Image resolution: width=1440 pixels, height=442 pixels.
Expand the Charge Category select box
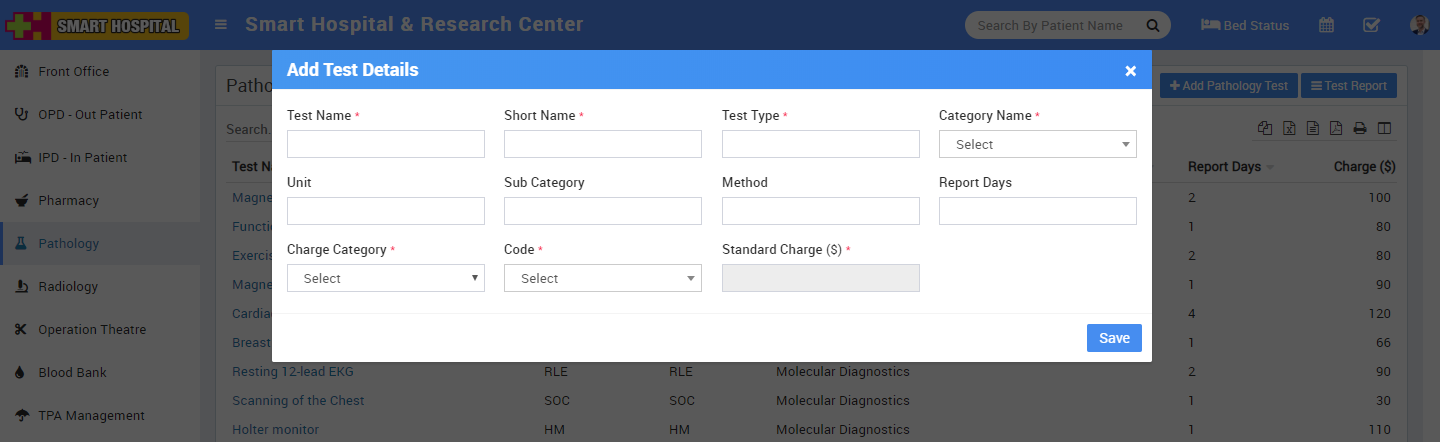(x=385, y=278)
